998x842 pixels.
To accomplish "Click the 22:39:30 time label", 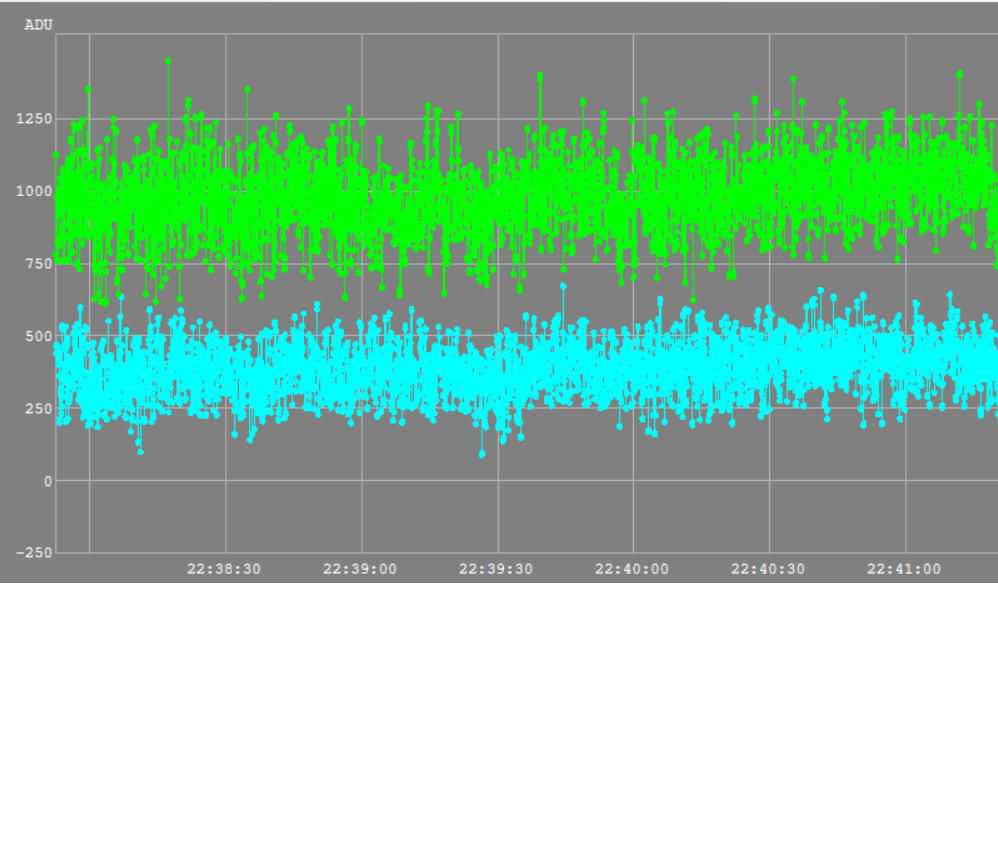I will pos(496,569).
